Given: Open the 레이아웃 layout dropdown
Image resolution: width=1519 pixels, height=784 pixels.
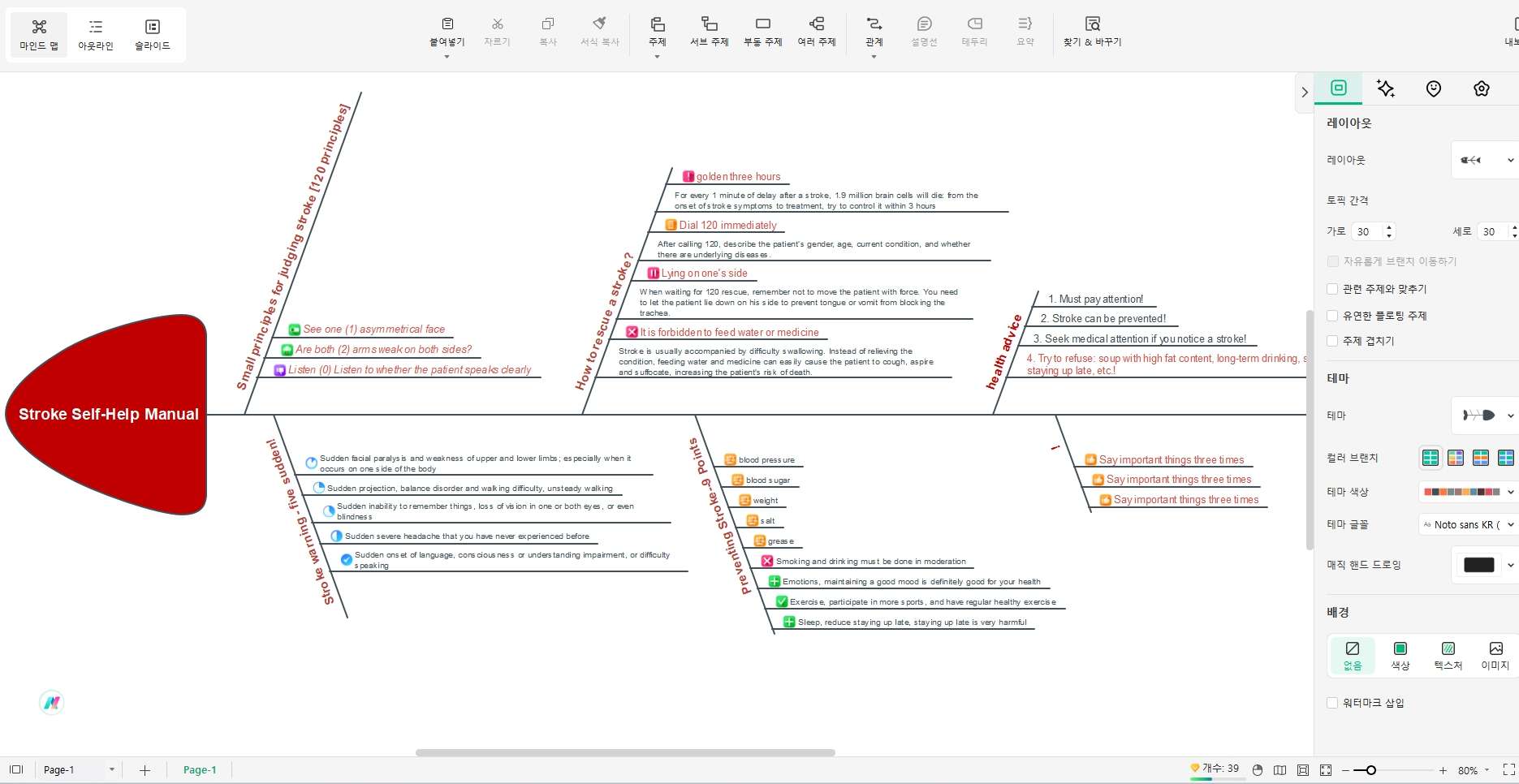Looking at the screenshot, I should coord(1484,160).
